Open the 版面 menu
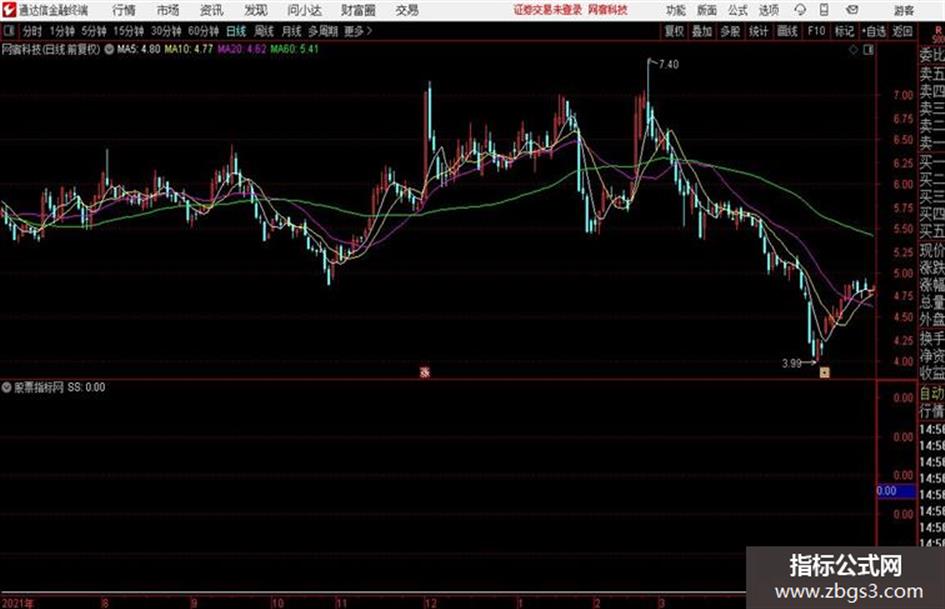945x609 pixels. (707, 10)
